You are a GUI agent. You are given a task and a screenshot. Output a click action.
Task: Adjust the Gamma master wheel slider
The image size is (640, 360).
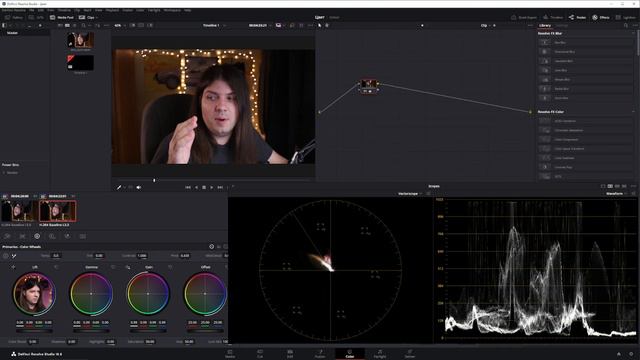(x=91, y=330)
